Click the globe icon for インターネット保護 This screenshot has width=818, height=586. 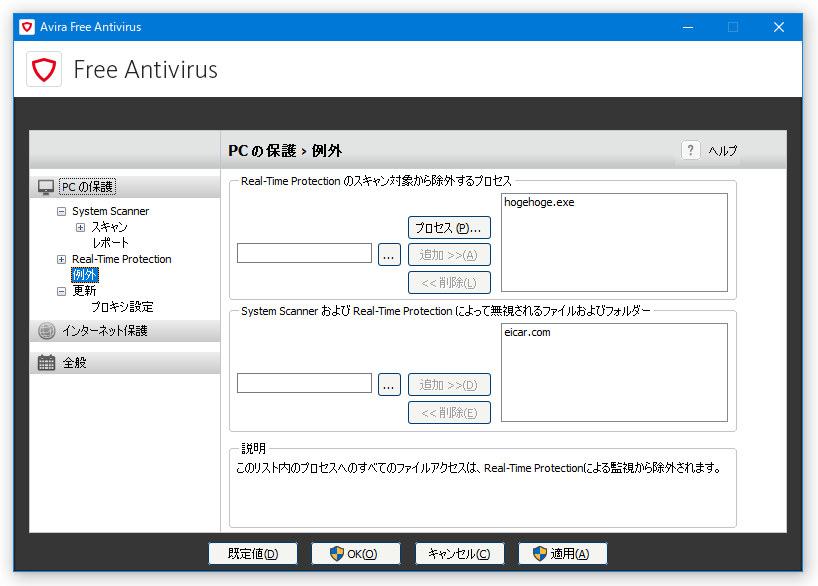point(46,331)
